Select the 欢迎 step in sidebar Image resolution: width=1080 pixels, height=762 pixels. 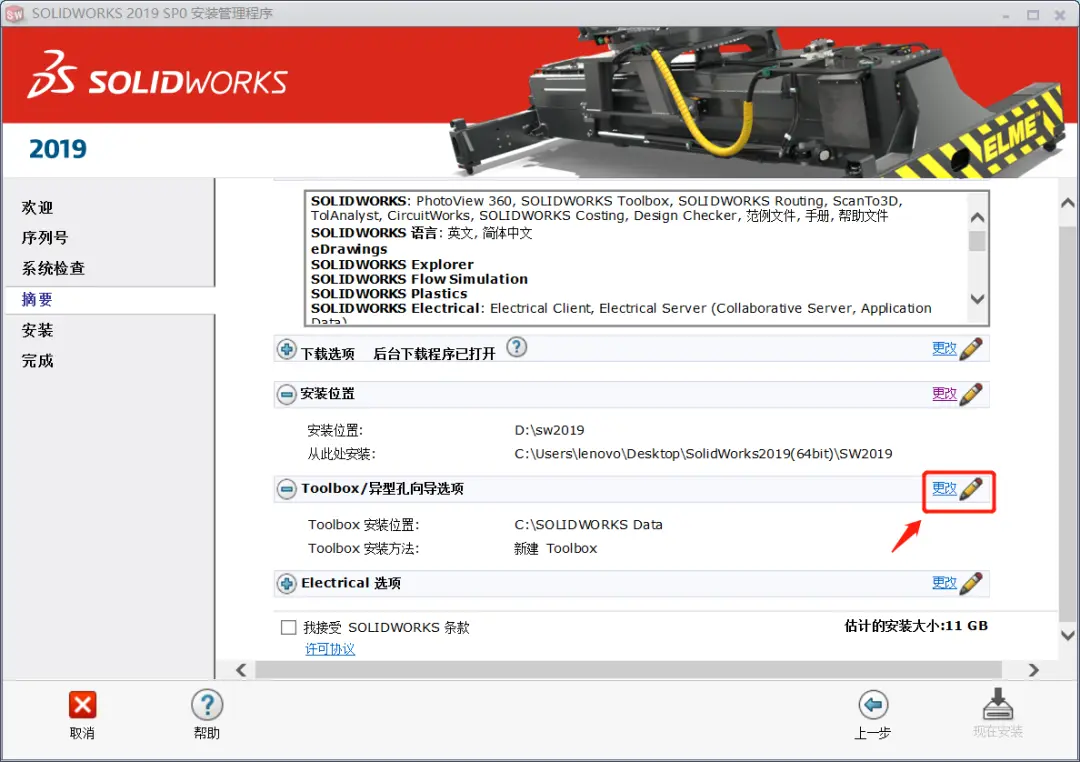tap(37, 207)
